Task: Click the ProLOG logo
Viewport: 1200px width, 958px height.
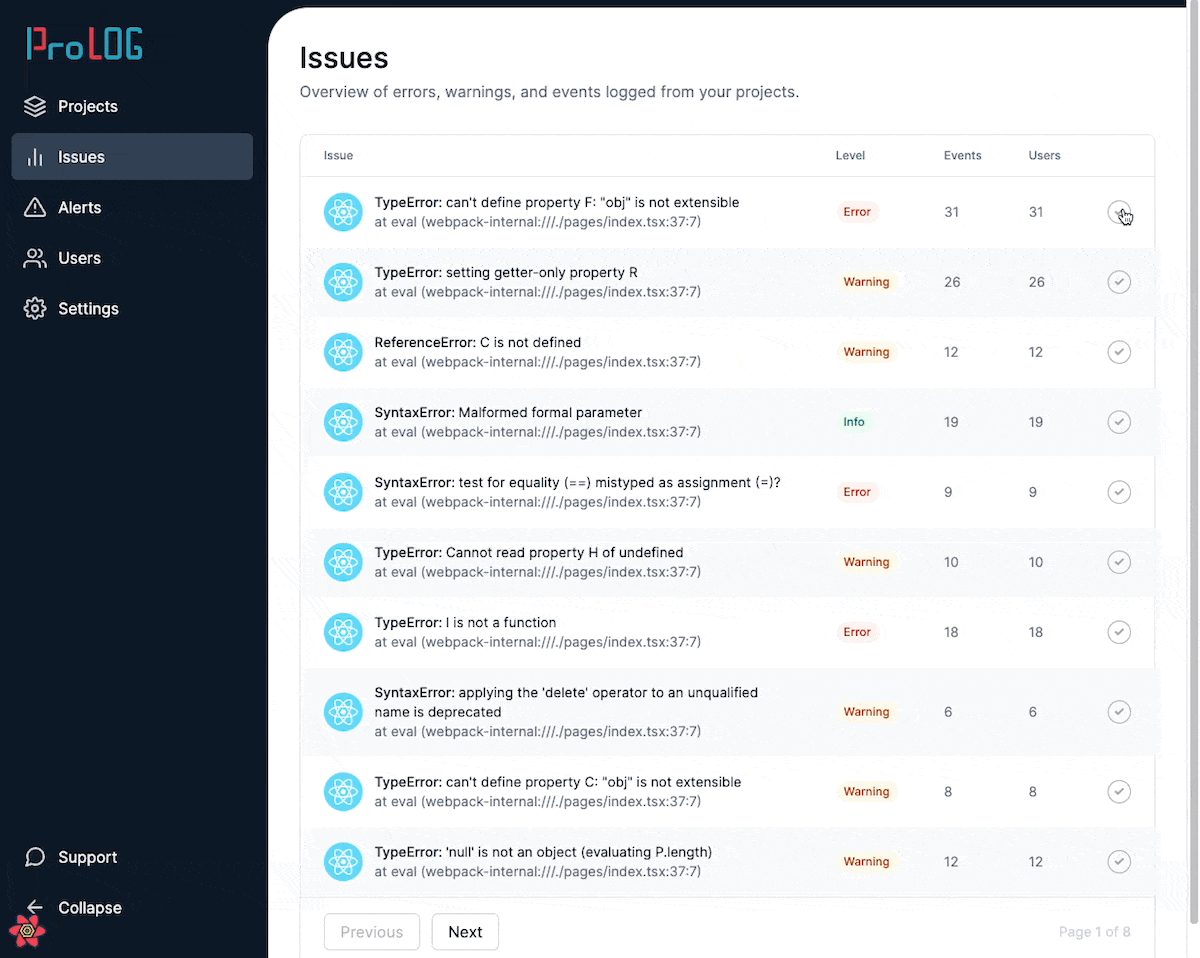Action: click(x=85, y=43)
